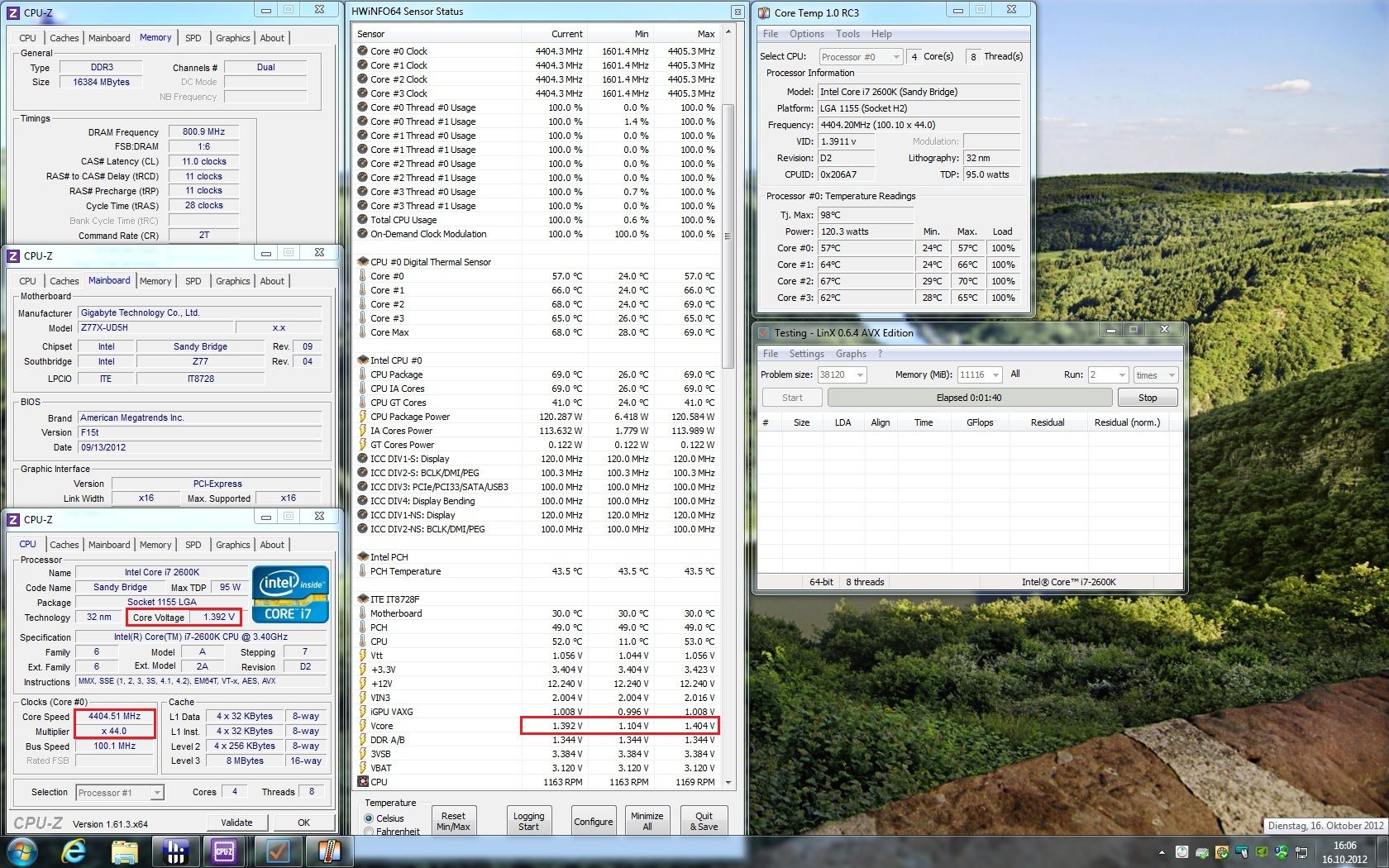The height and width of the screenshot is (868, 1389).
Task: Open the Graphs menu in LinX
Action: point(851,354)
